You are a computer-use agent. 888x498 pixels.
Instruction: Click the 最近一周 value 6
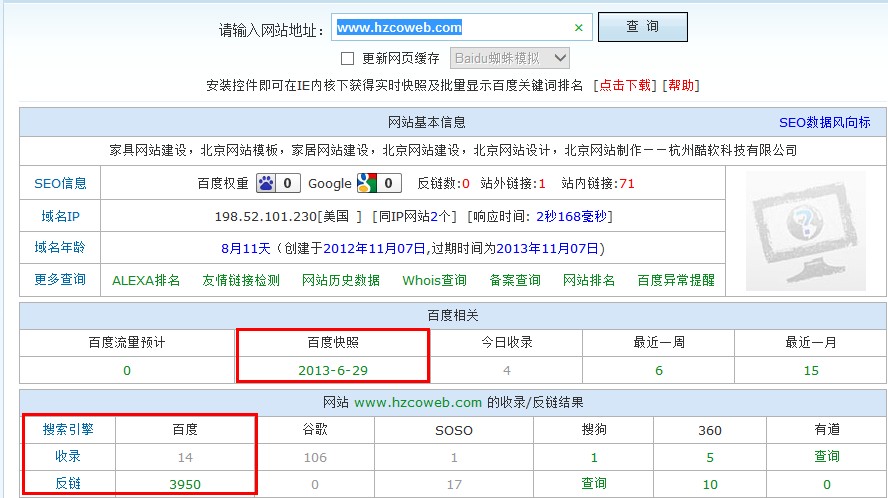click(659, 371)
